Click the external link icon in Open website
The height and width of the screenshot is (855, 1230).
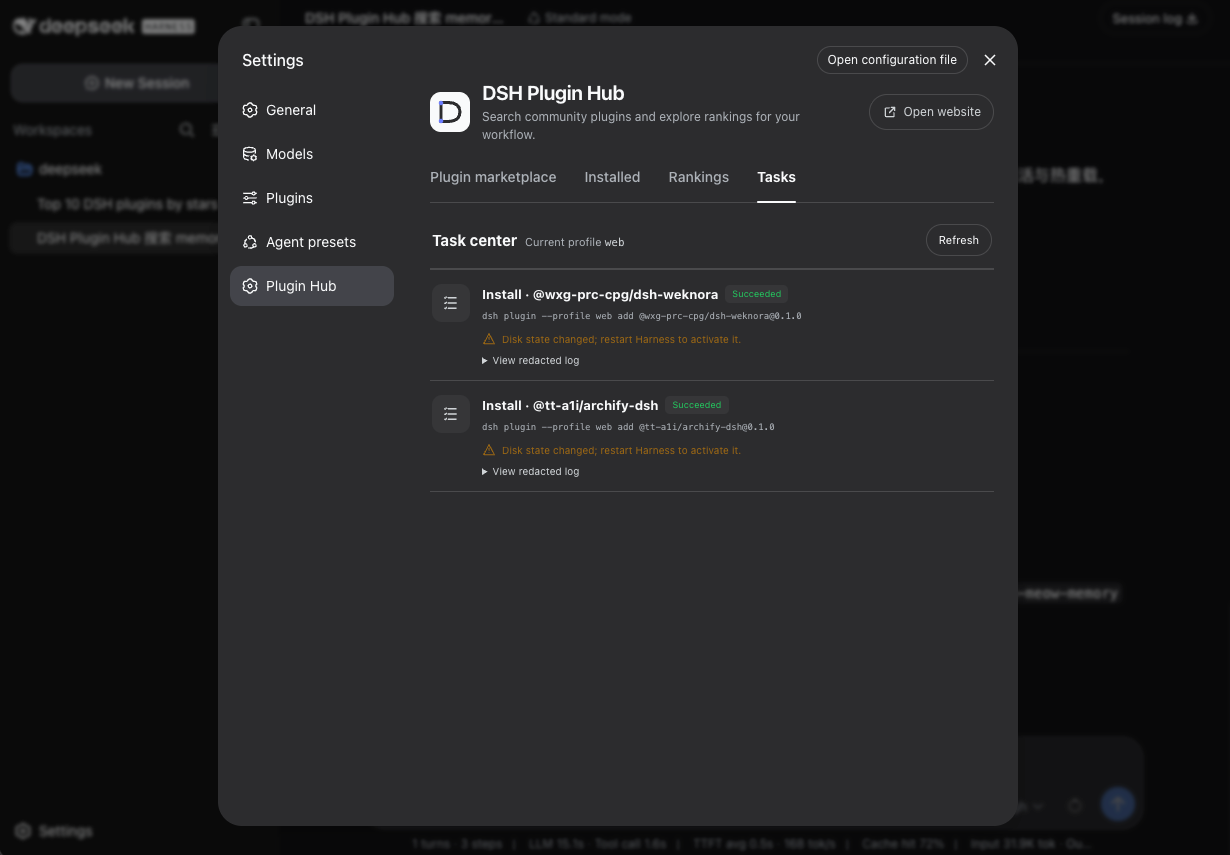[890, 112]
